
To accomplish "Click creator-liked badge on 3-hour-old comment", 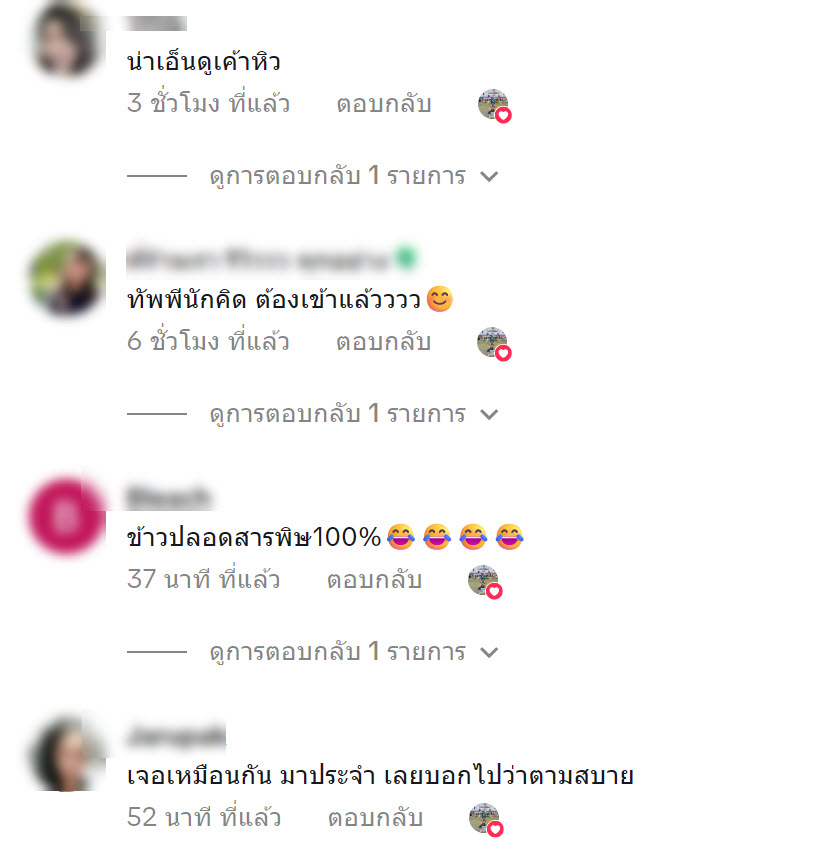I will tap(494, 106).
